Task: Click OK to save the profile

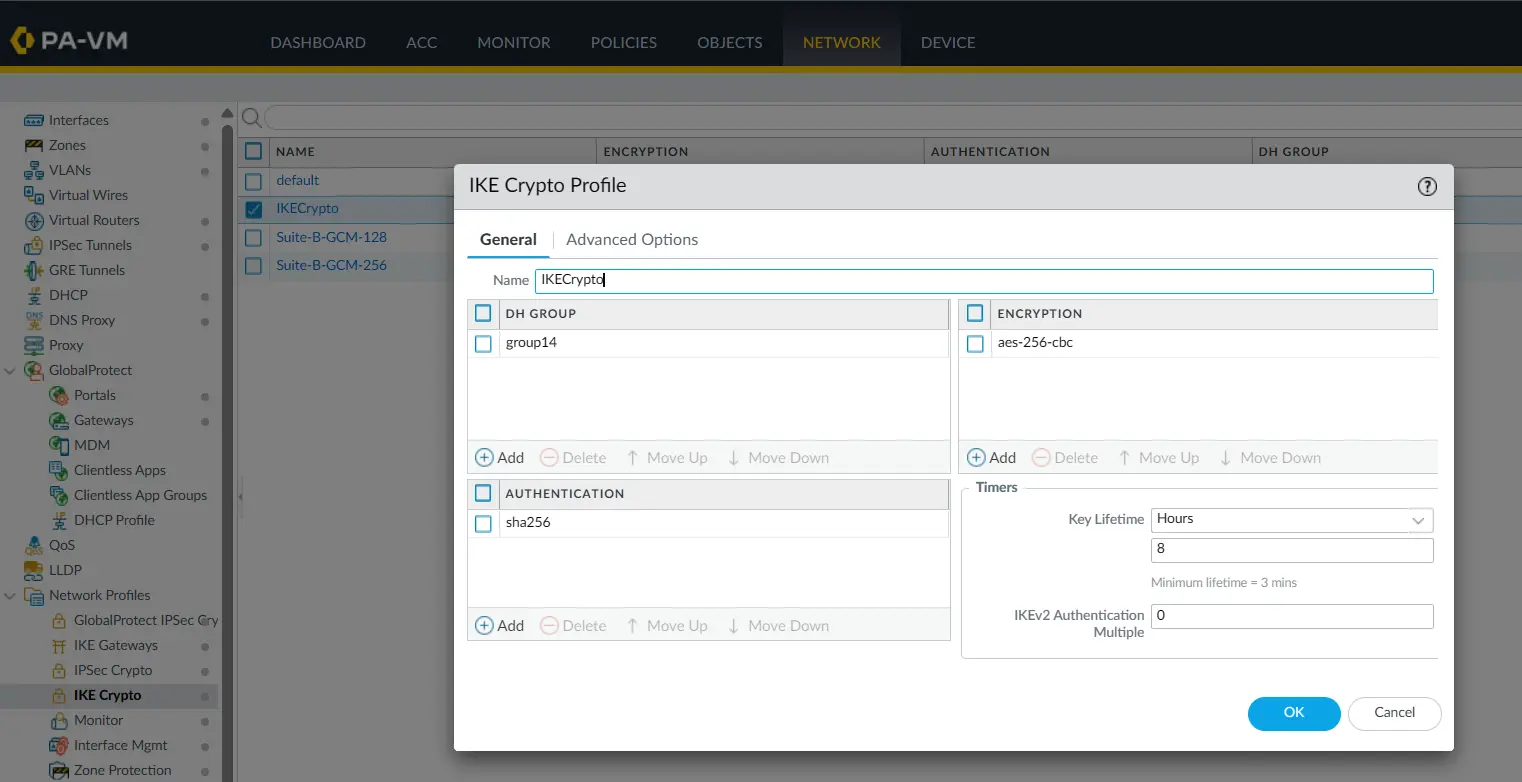Action: coord(1294,713)
